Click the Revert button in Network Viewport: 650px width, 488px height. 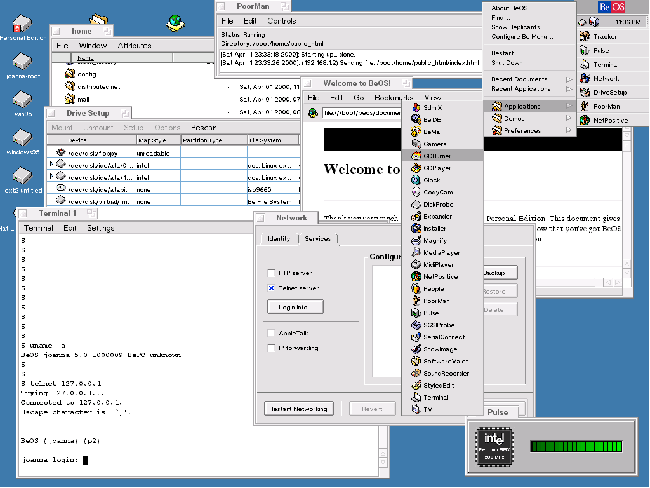[x=372, y=409]
